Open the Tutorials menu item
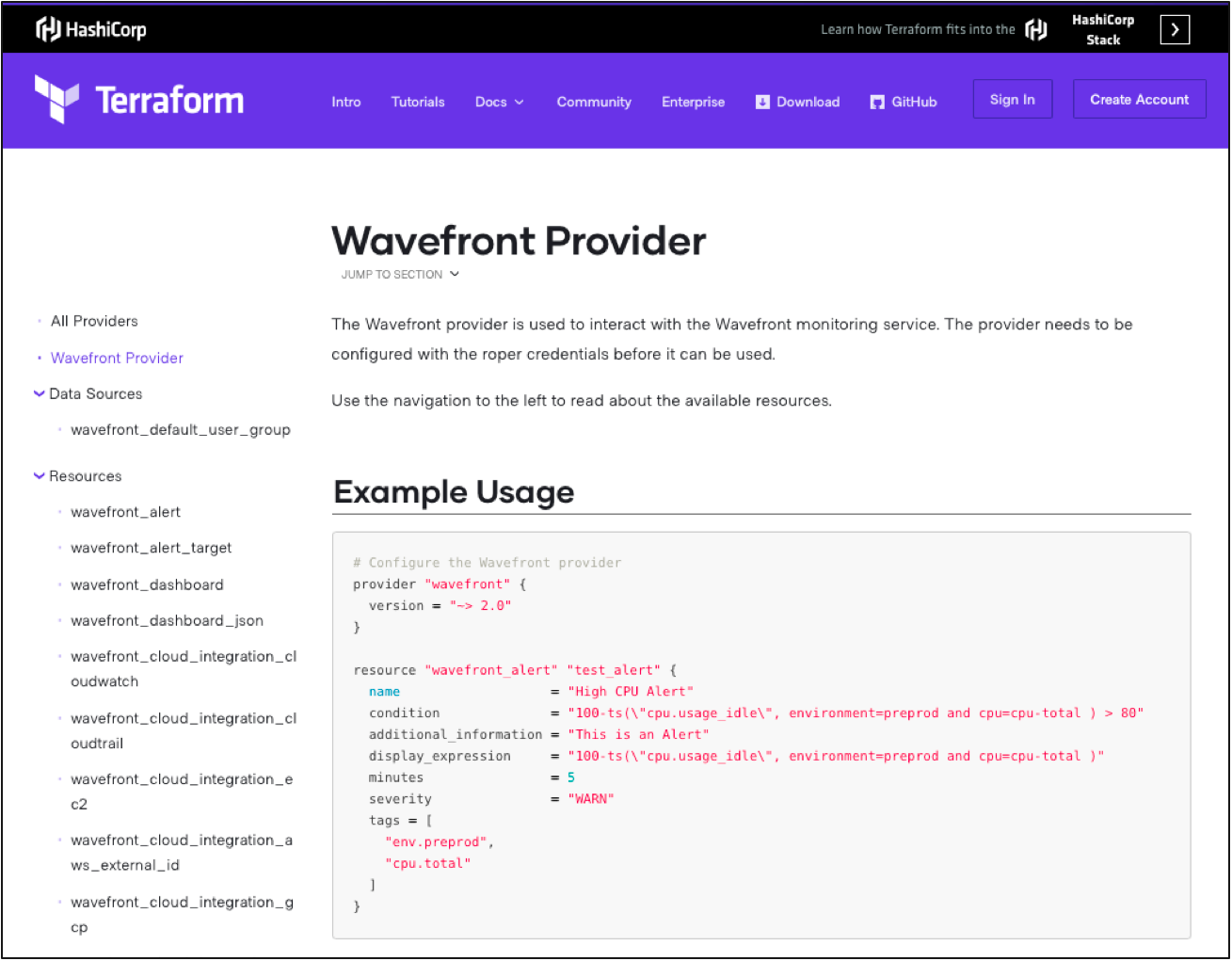1232x961 pixels. [x=418, y=102]
